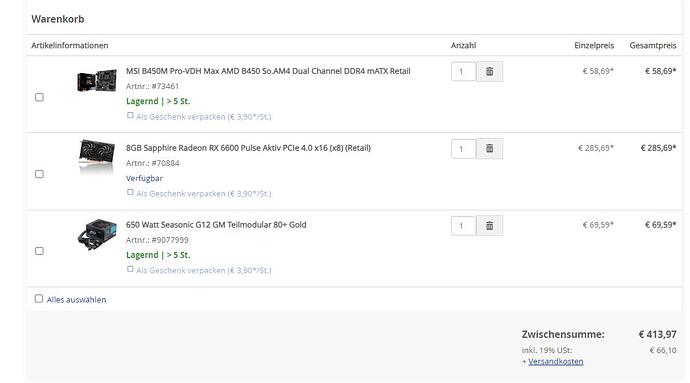Select the Sapphire Radeon RX 6600 row checkbox
The width and height of the screenshot is (690, 383).
(39, 174)
